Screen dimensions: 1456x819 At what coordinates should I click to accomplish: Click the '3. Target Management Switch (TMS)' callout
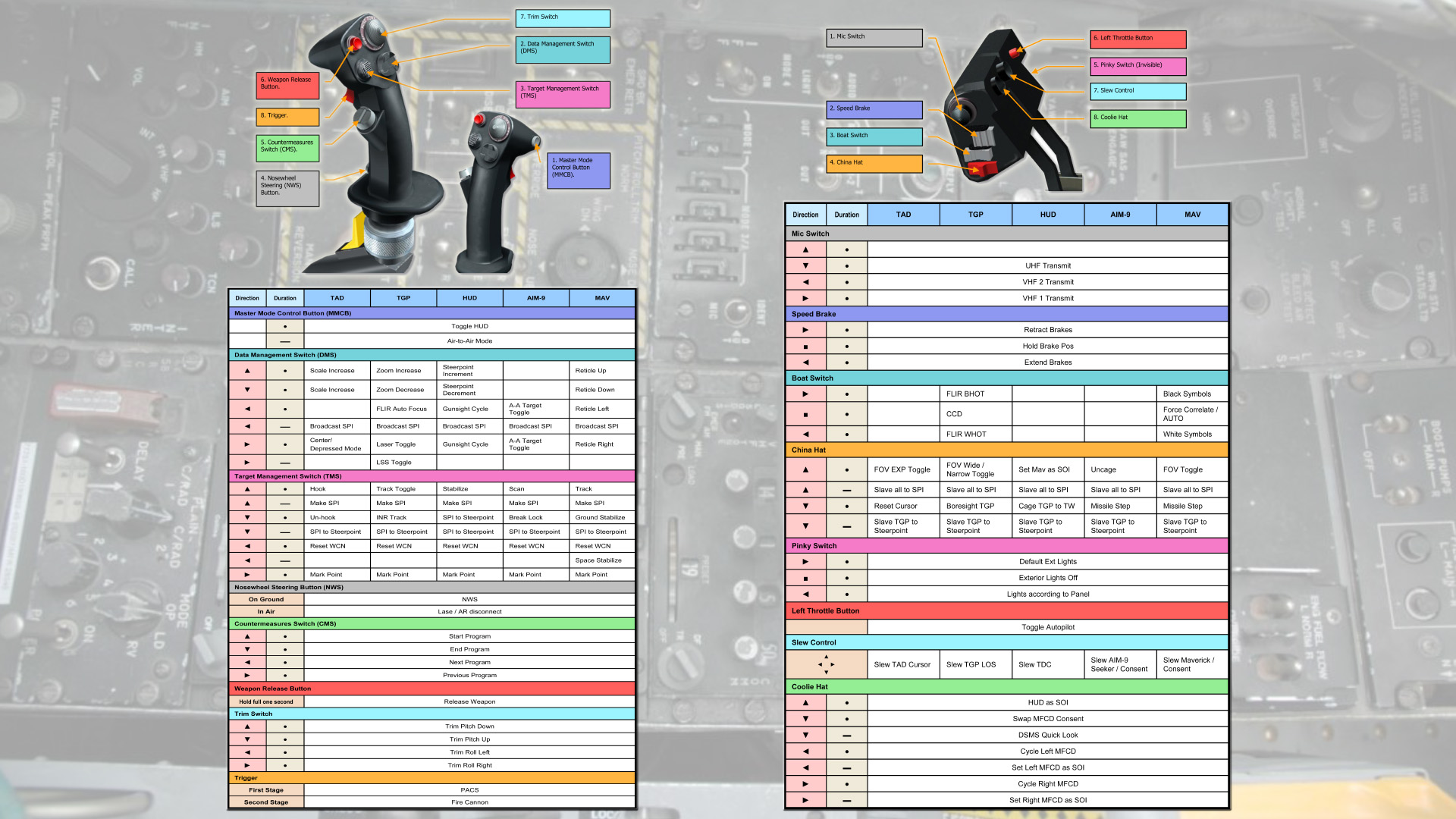pos(563,95)
